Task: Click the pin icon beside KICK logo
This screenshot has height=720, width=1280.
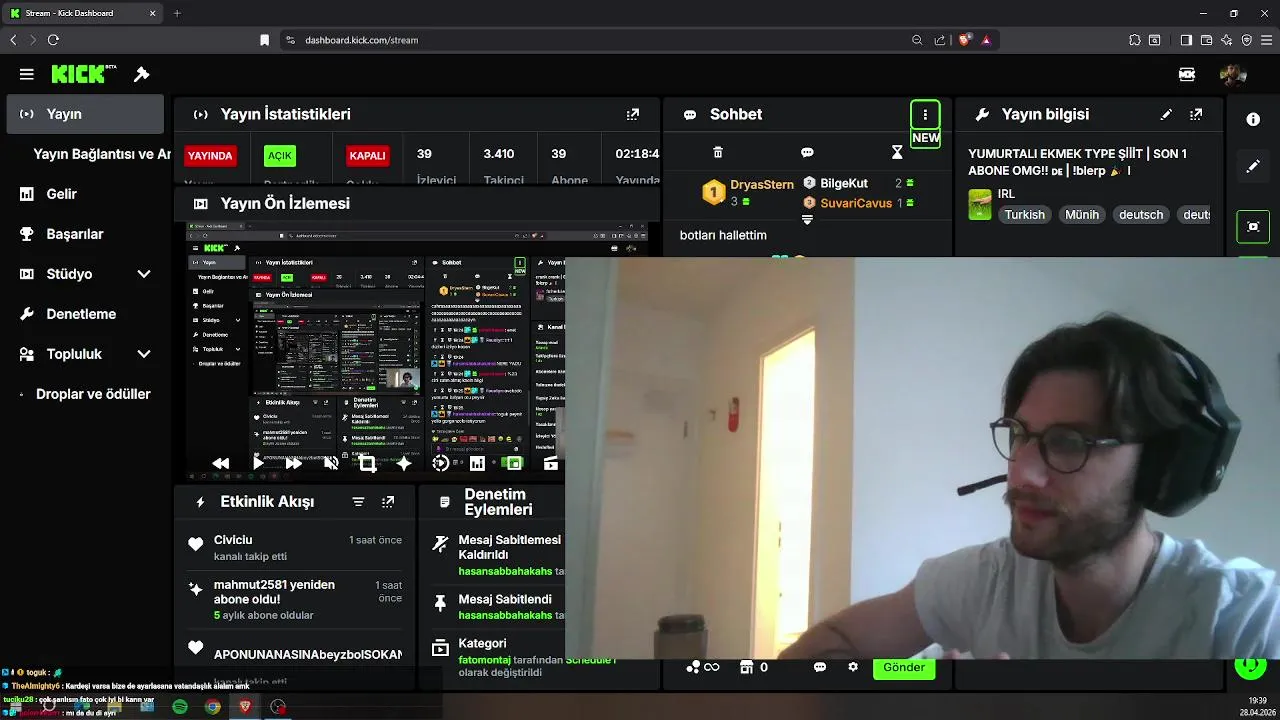Action: (x=142, y=74)
